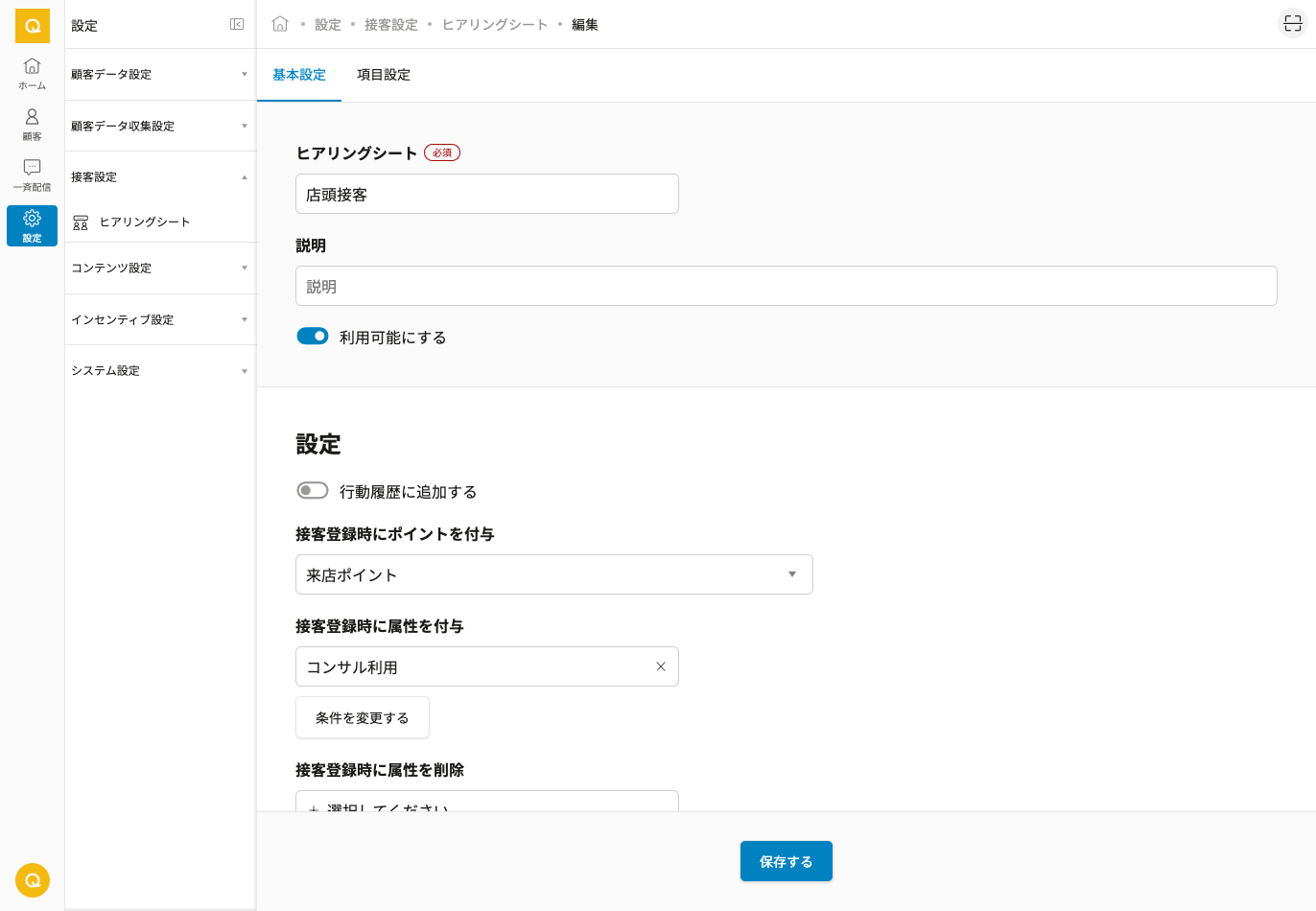Expand the システム設定 section
The height and width of the screenshot is (911, 1316).
[x=159, y=370]
